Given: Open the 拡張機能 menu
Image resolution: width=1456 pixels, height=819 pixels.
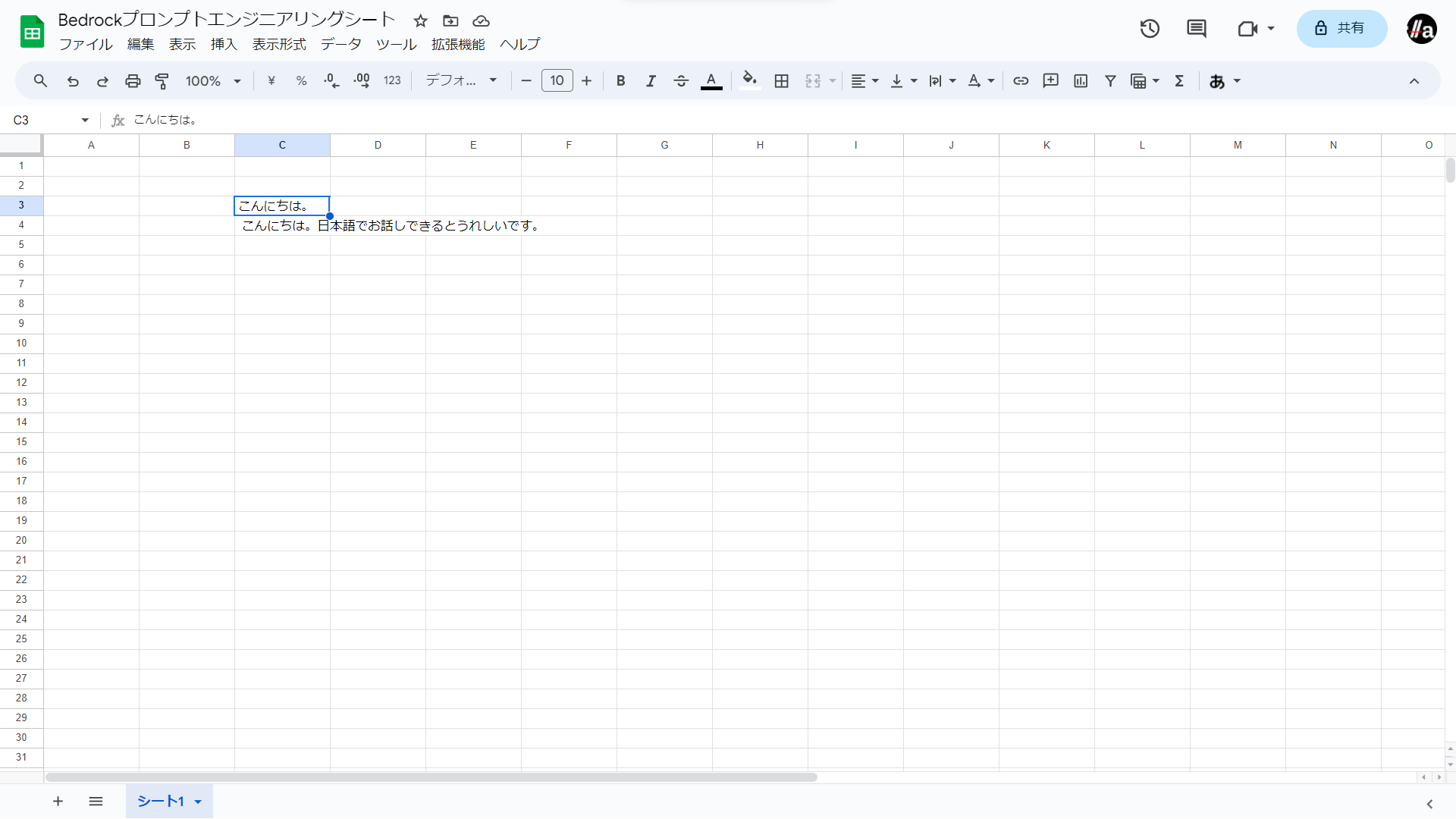Looking at the screenshot, I should click(x=458, y=45).
